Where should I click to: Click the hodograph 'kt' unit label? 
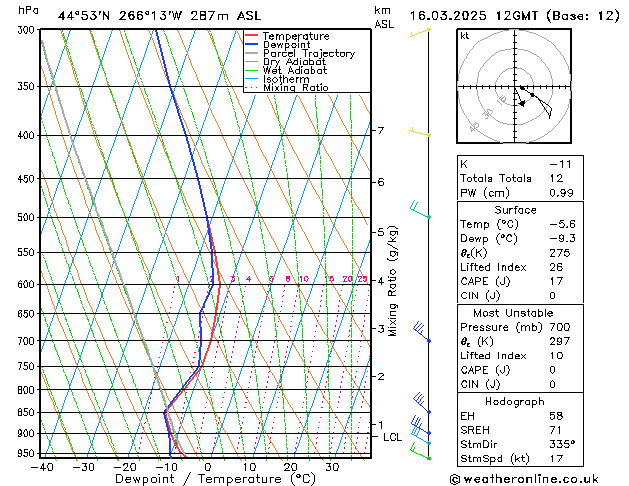click(x=465, y=36)
